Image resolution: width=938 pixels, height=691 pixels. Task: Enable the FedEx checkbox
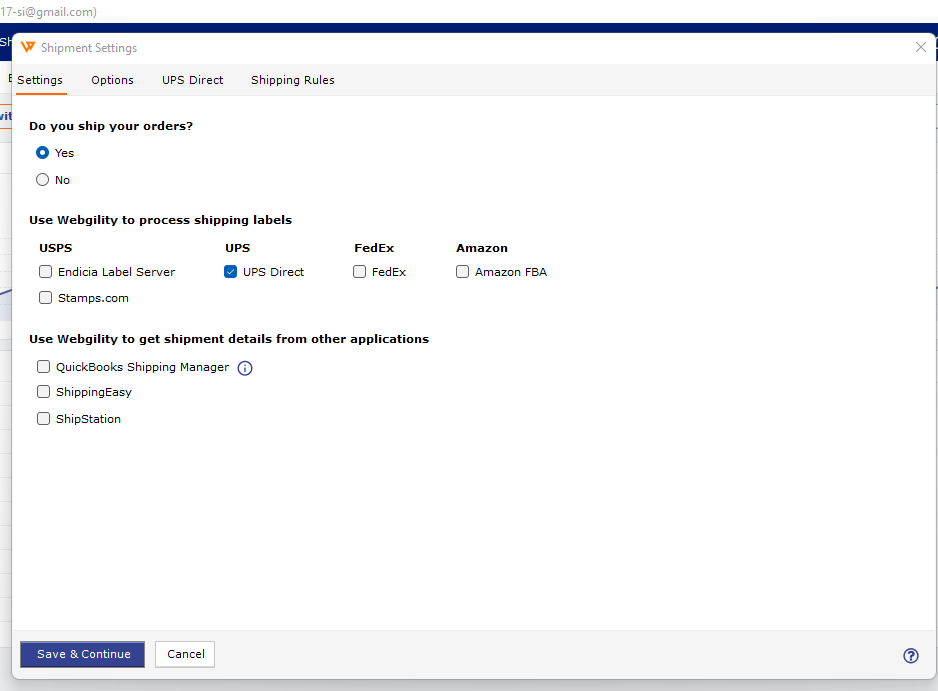point(360,272)
